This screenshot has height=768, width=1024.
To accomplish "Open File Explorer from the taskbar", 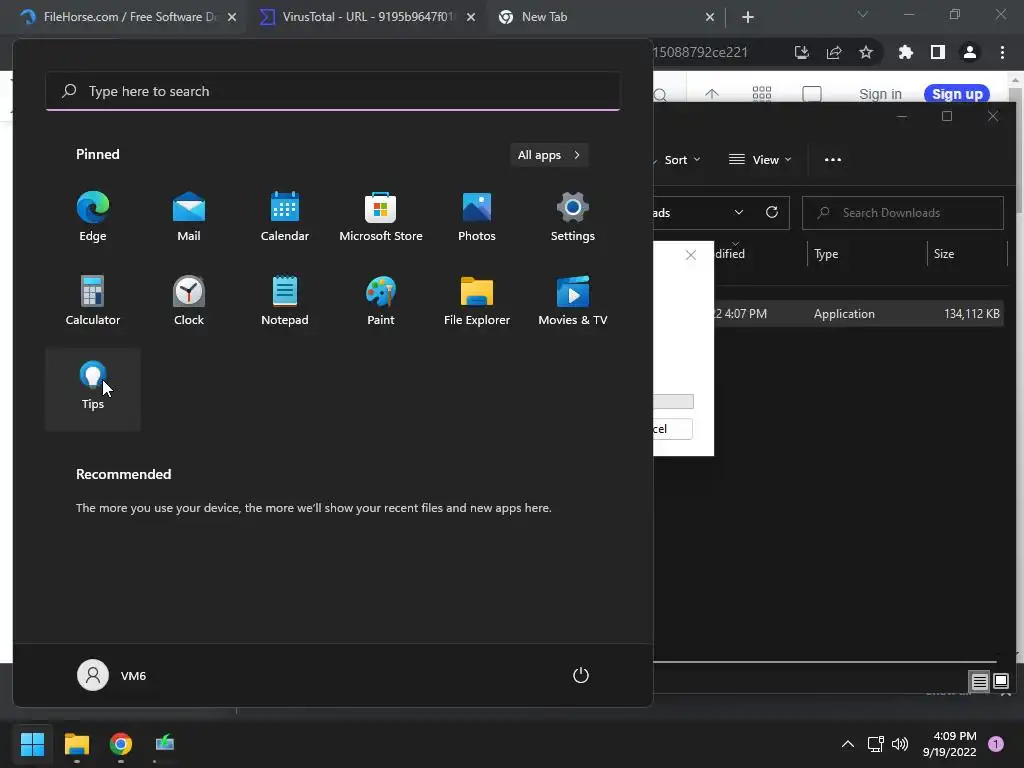I will pos(76,744).
